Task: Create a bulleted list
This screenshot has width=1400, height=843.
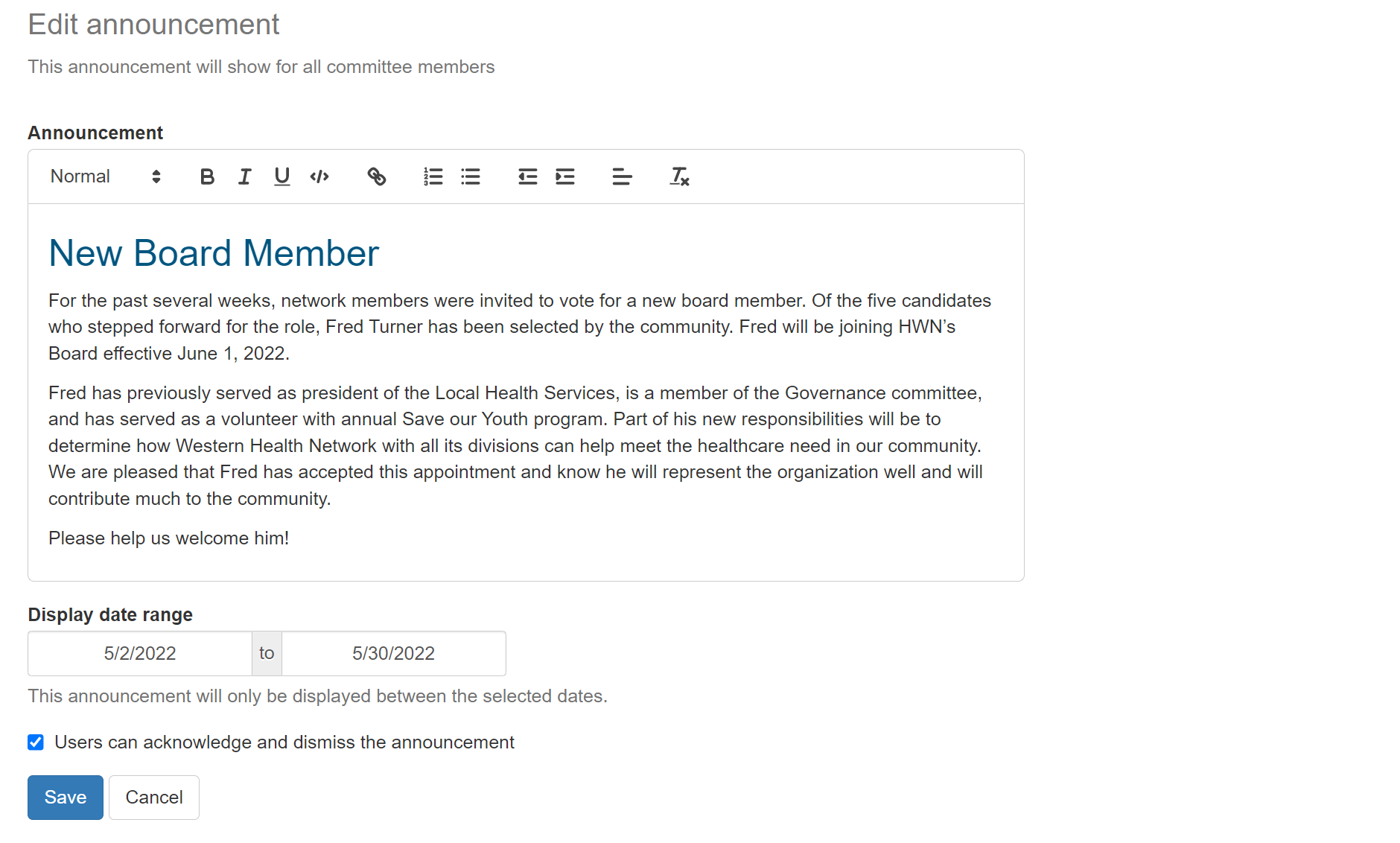Action: [x=471, y=176]
